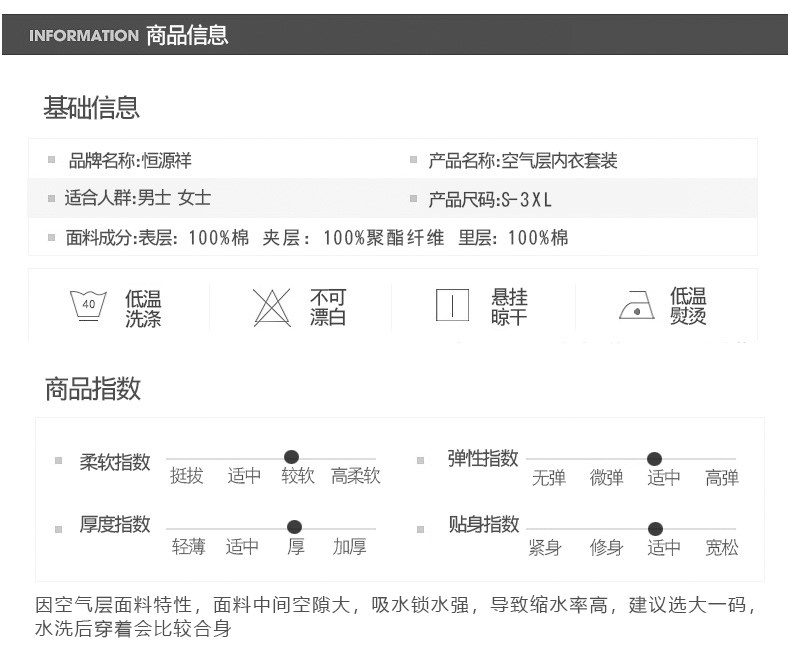Screen dimensions: 790x647
Task: Click the 修身 fit option
Action: pyautogui.click(x=607, y=547)
